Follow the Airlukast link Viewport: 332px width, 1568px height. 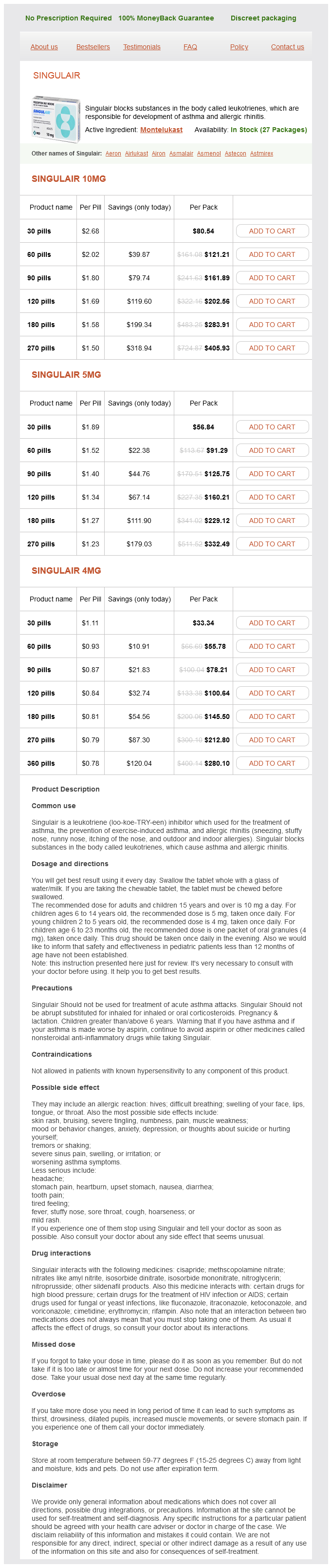[136, 154]
